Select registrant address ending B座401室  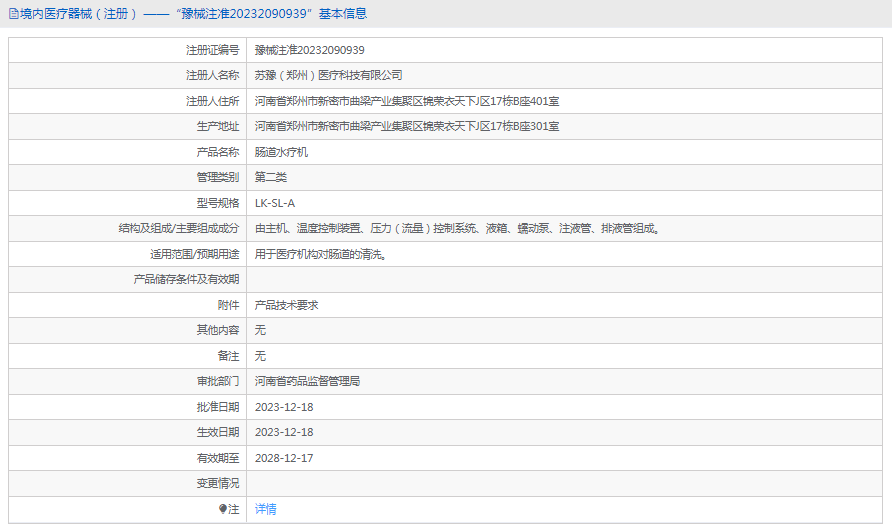click(x=407, y=101)
